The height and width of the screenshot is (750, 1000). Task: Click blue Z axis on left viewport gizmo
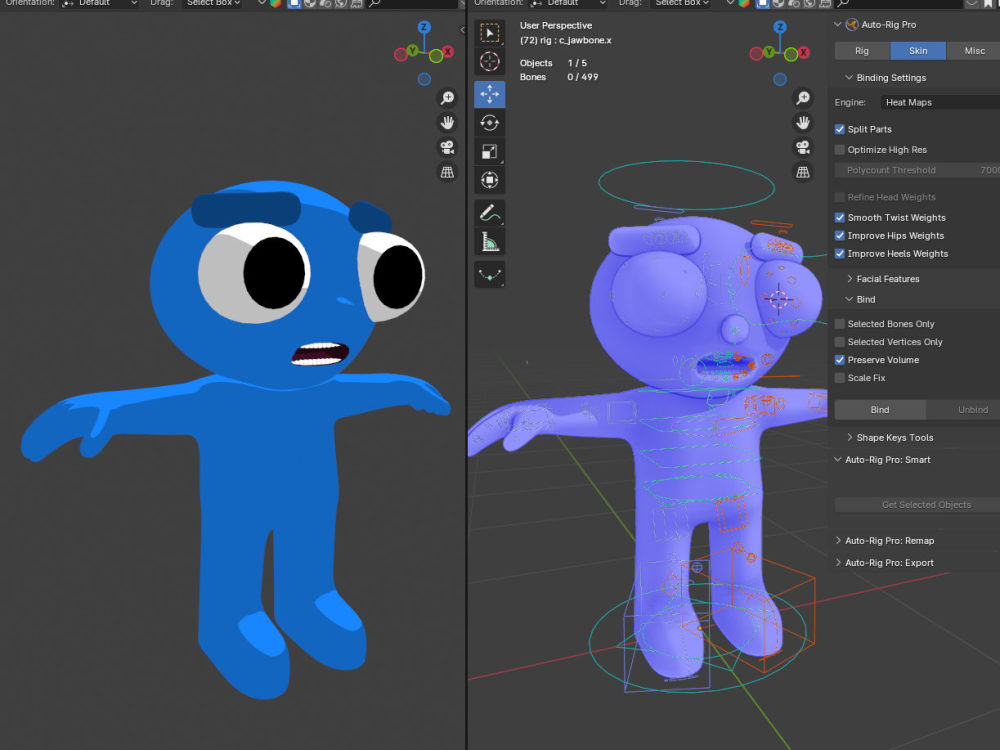tap(424, 27)
